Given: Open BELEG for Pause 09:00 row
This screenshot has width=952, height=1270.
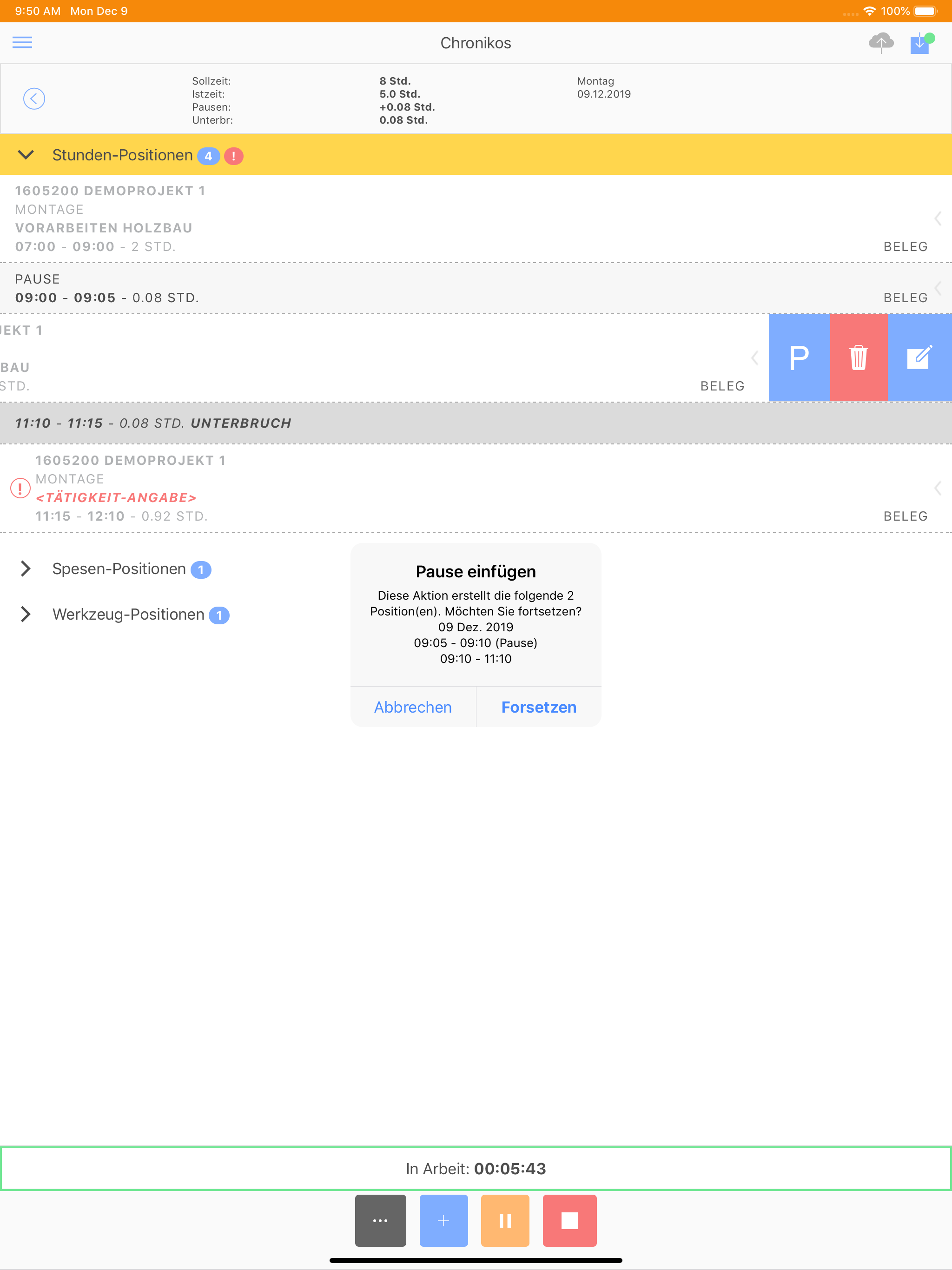Looking at the screenshot, I should 906,298.
